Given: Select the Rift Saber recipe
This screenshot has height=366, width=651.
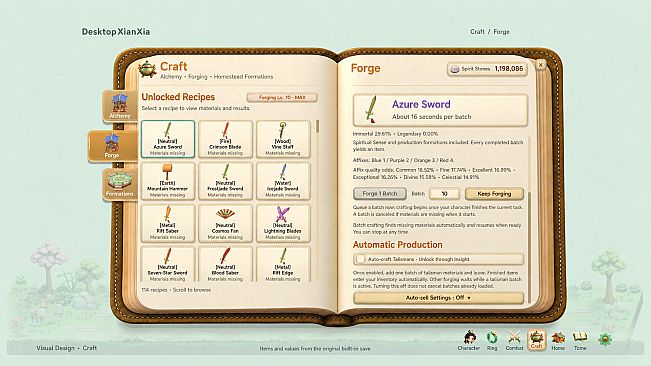Looking at the screenshot, I should 168,223.
